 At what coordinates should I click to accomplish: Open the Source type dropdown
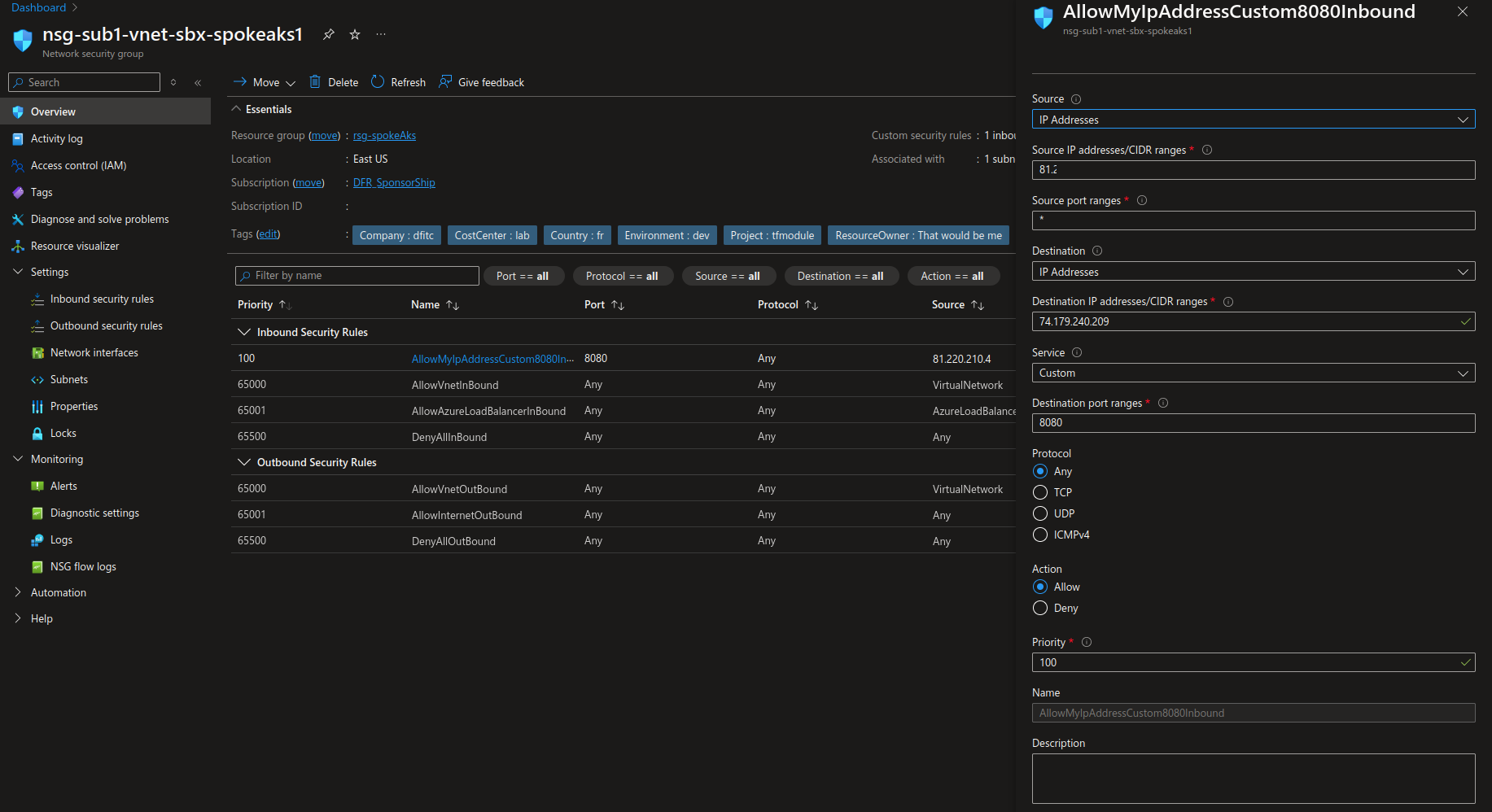pos(1254,120)
